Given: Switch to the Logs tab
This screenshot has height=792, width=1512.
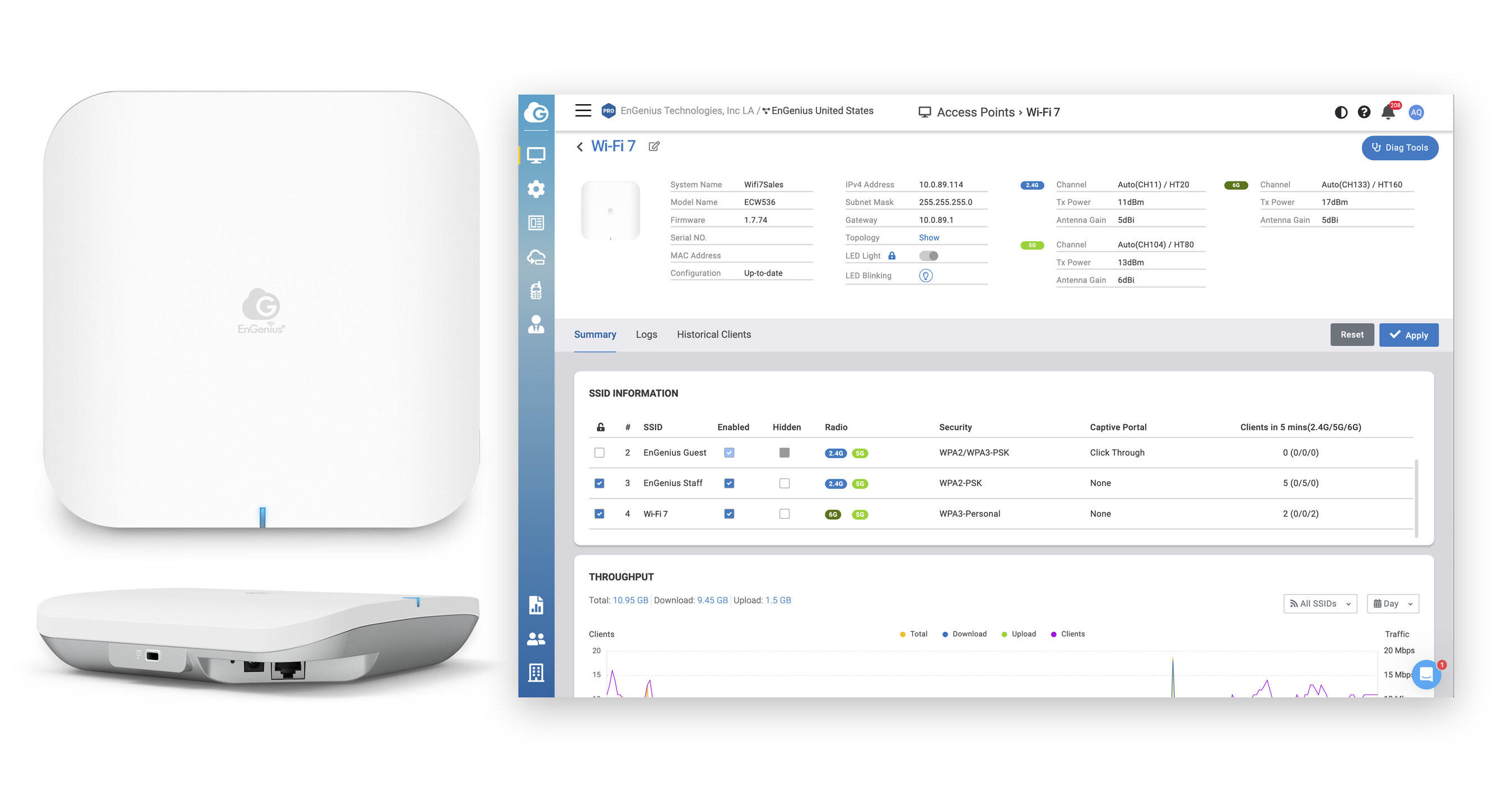Looking at the screenshot, I should [x=646, y=334].
